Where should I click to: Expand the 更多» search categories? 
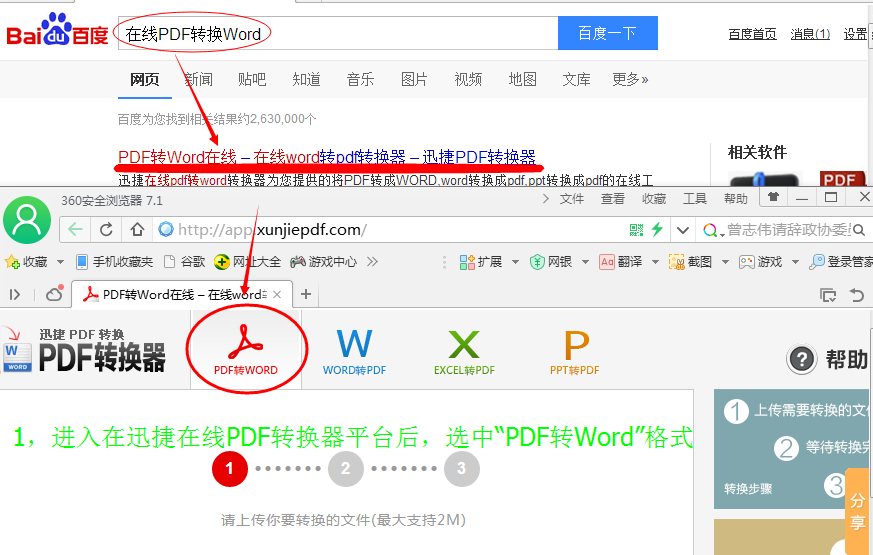click(x=630, y=80)
